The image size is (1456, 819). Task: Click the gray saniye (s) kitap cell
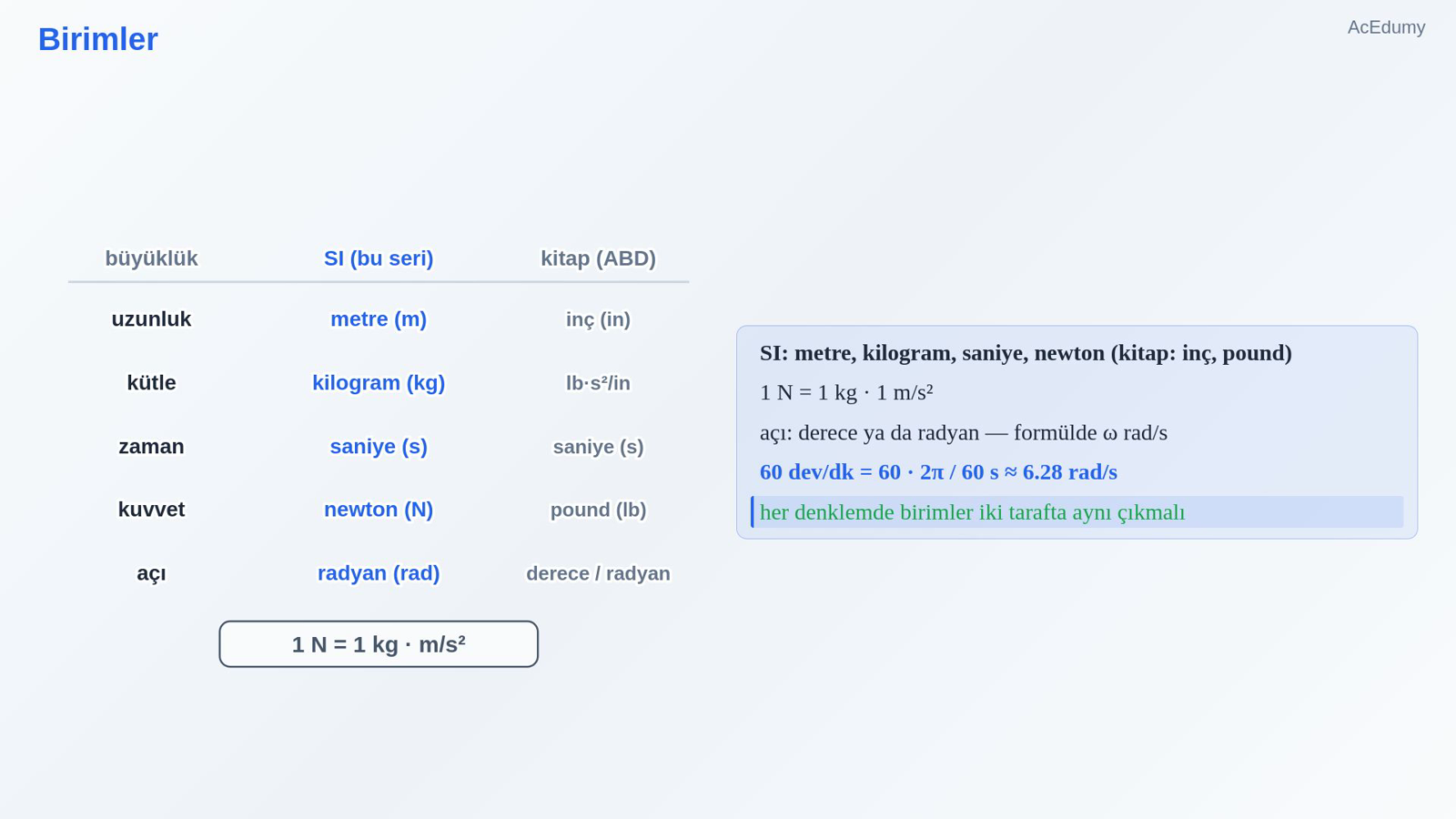[x=598, y=447]
